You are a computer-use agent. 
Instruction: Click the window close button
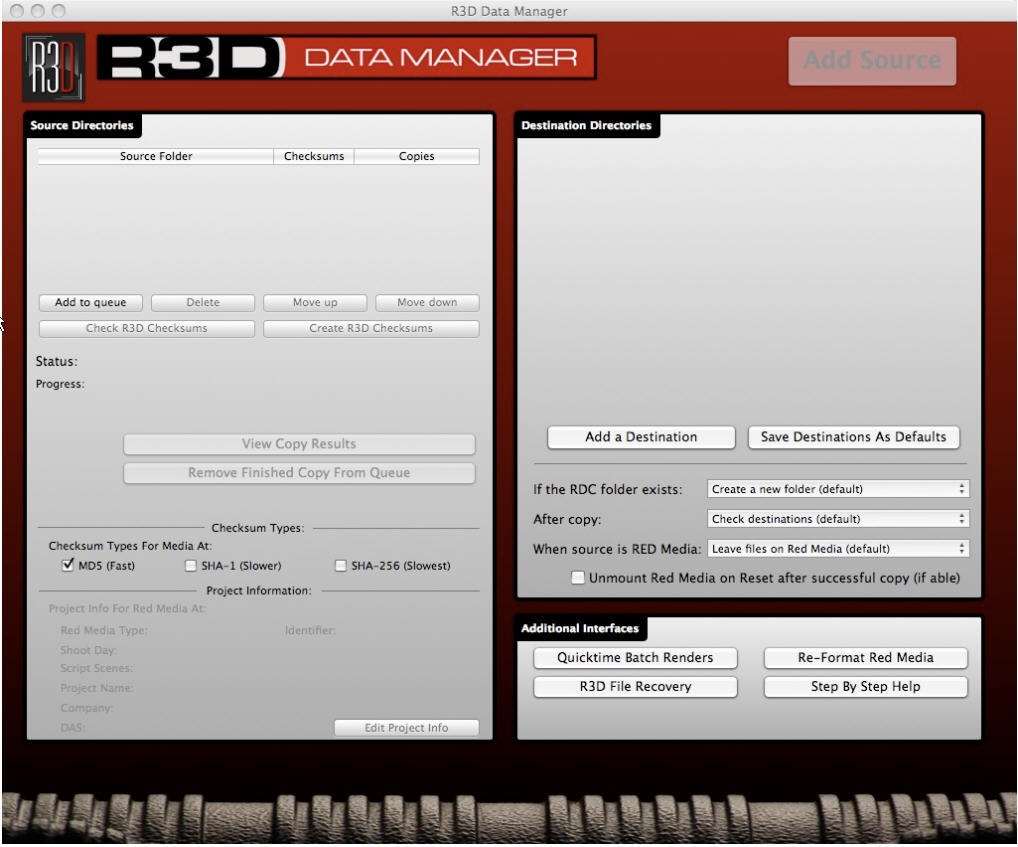pyautogui.click(x=18, y=11)
